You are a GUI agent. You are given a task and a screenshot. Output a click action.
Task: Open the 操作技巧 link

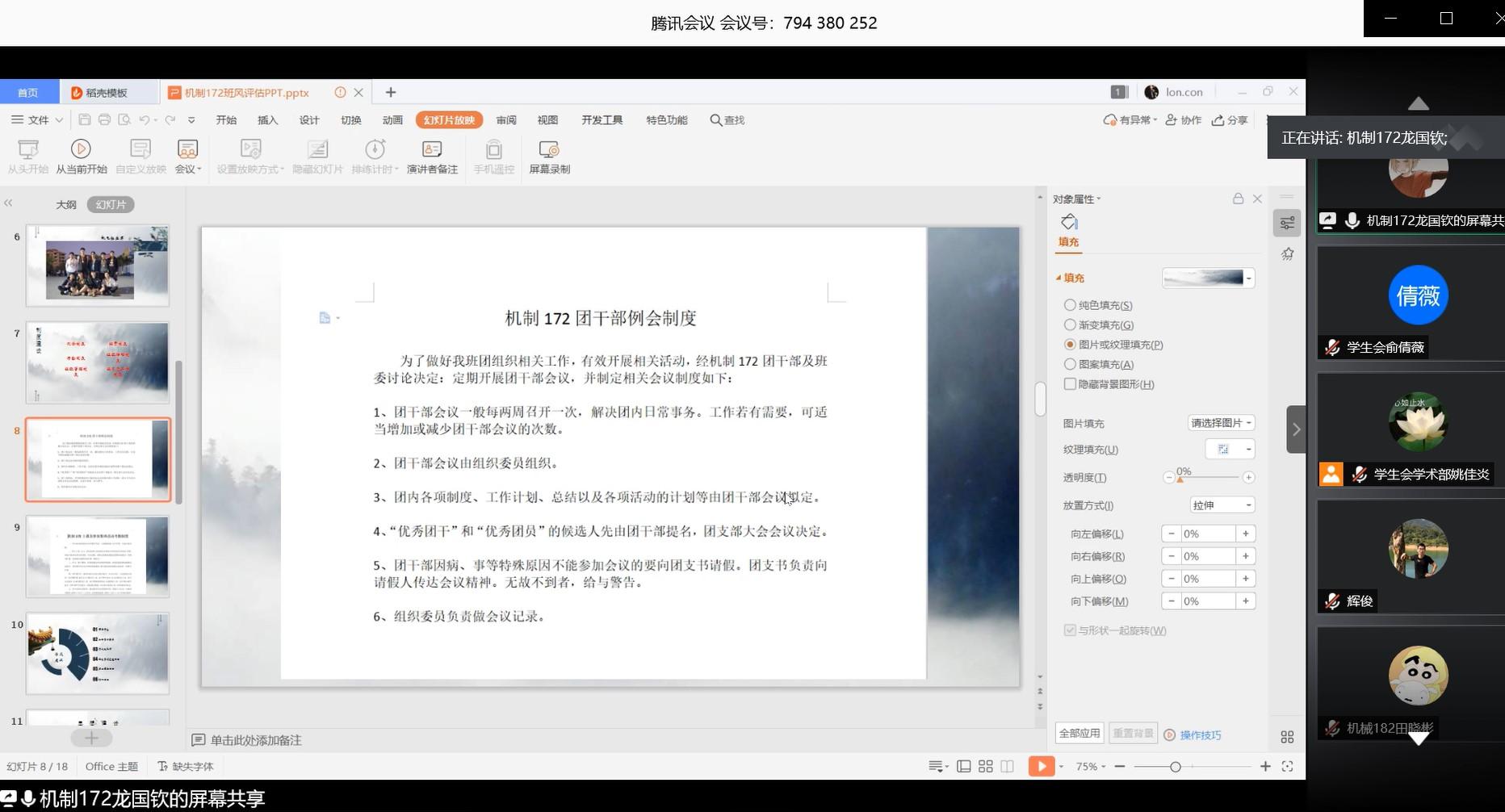click(x=1201, y=735)
